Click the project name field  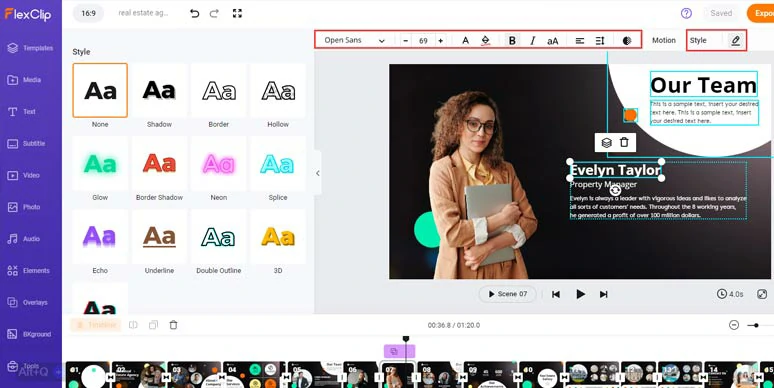pos(143,13)
